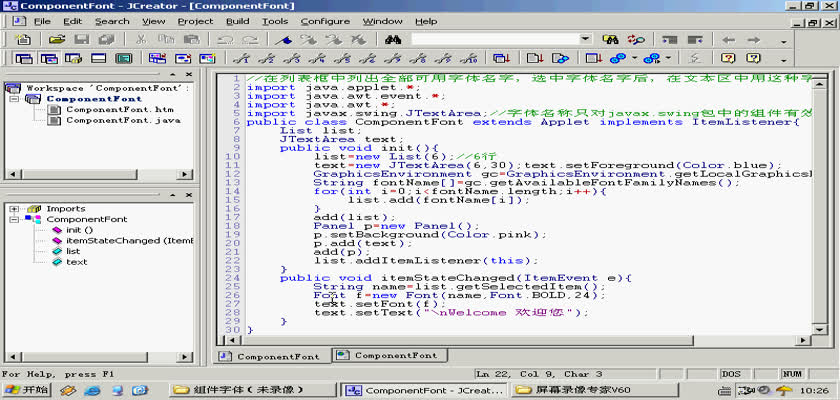Click the line and column status indicator
The width and height of the screenshot is (840, 400).
tap(539, 374)
